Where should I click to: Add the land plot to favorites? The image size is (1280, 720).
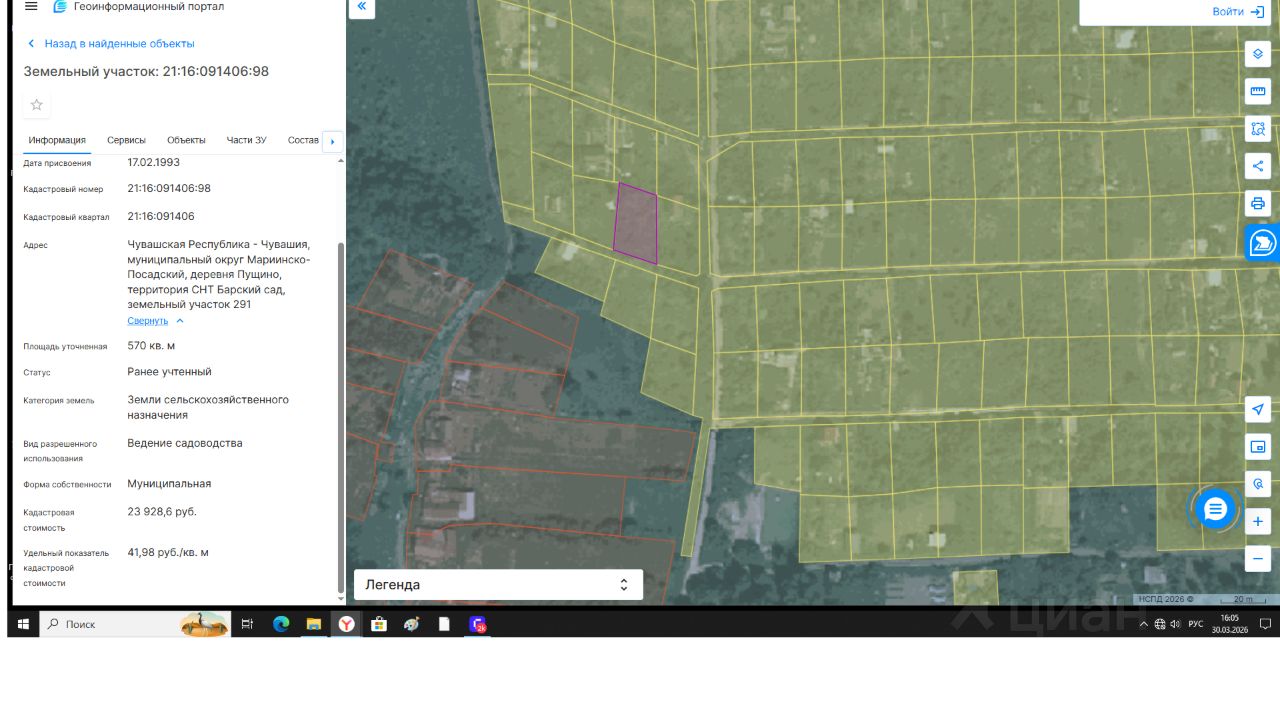[37, 105]
